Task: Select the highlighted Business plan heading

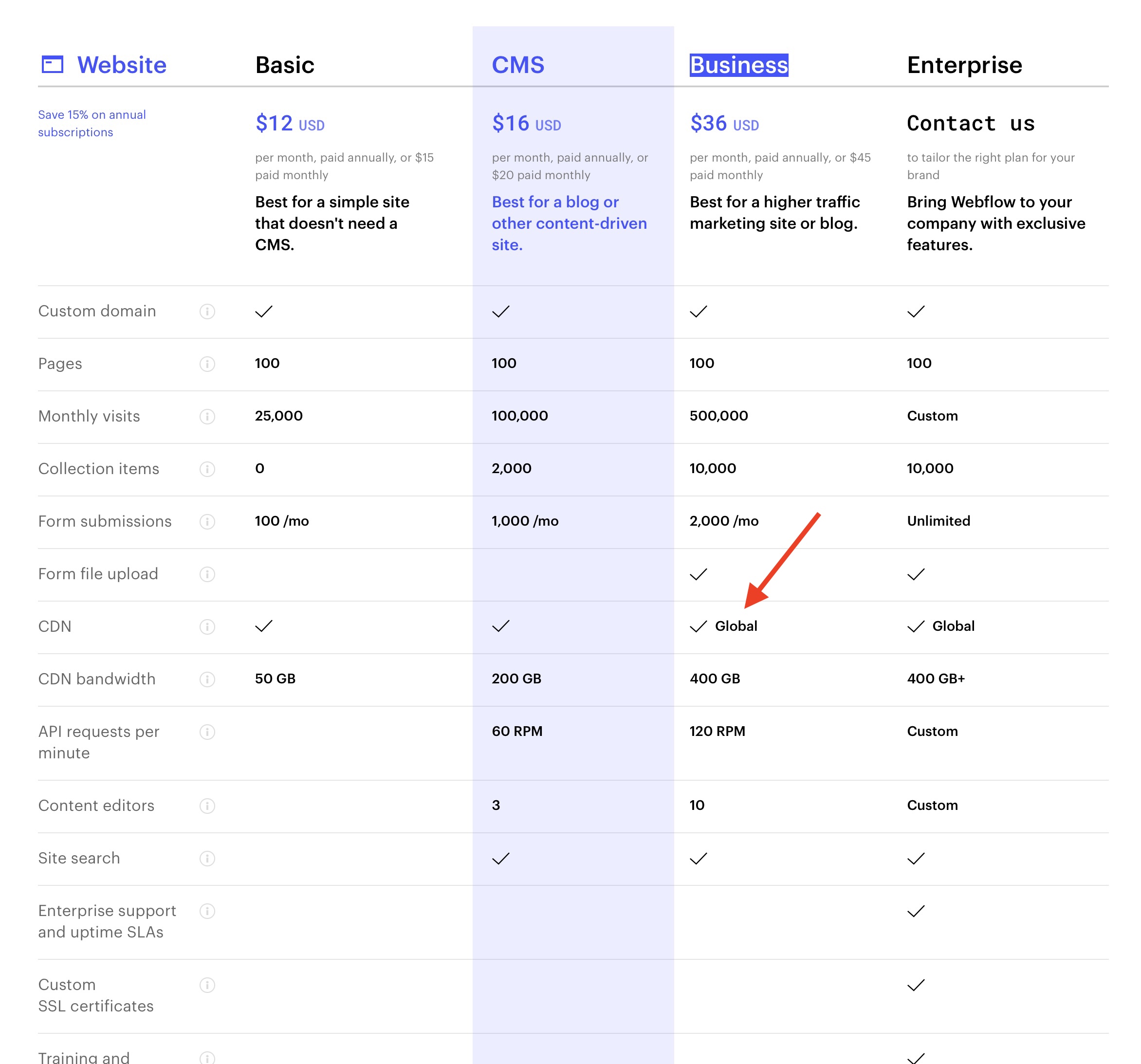Action: click(x=738, y=65)
